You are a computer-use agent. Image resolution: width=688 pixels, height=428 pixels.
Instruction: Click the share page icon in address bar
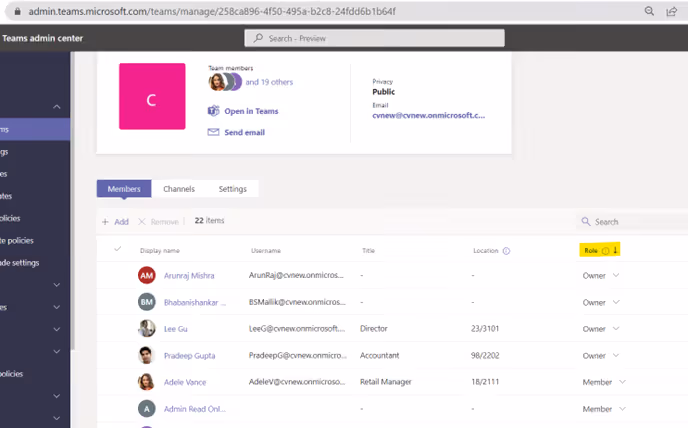(672, 11)
